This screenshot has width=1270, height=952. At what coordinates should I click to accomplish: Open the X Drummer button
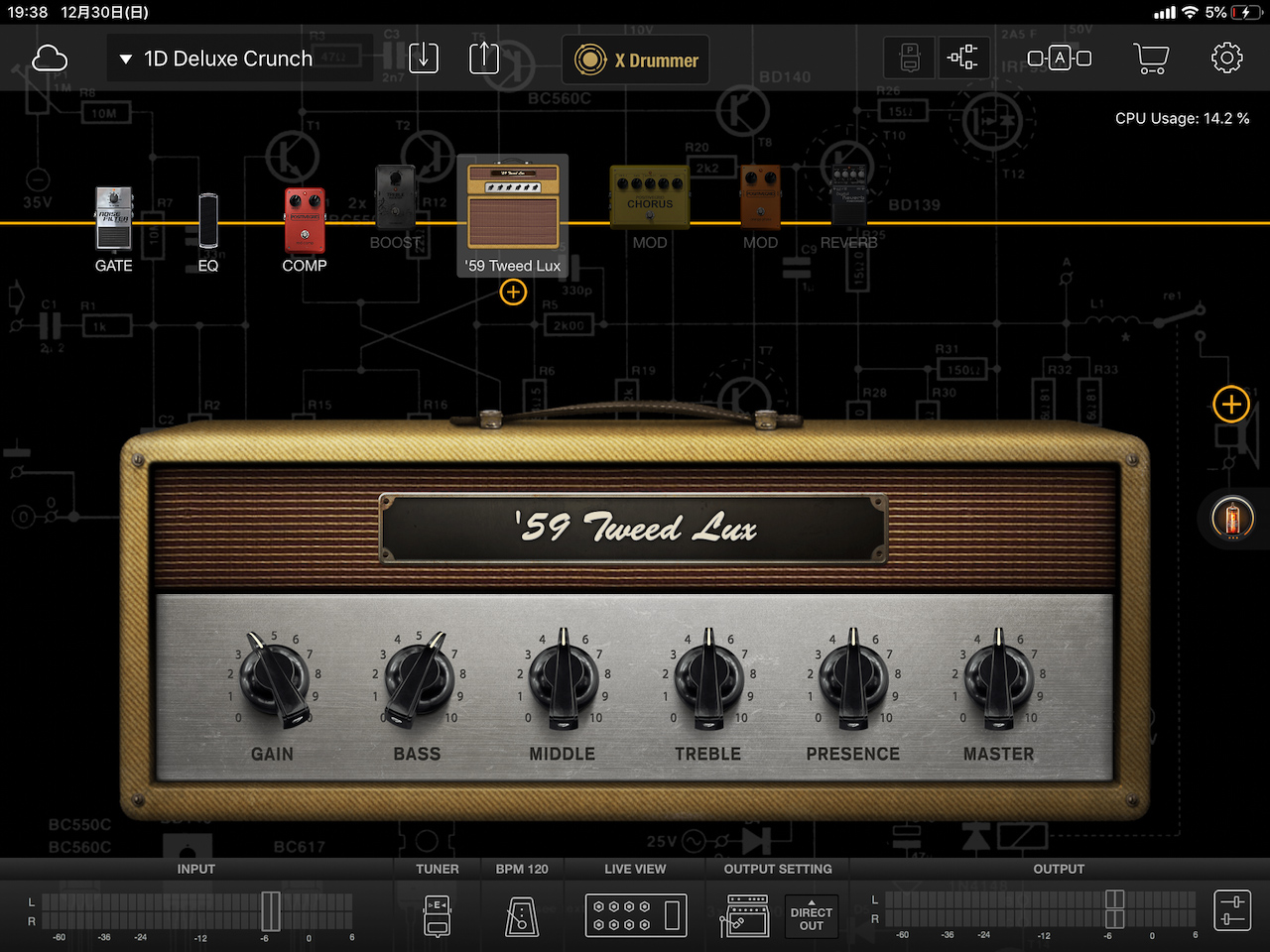click(x=636, y=59)
